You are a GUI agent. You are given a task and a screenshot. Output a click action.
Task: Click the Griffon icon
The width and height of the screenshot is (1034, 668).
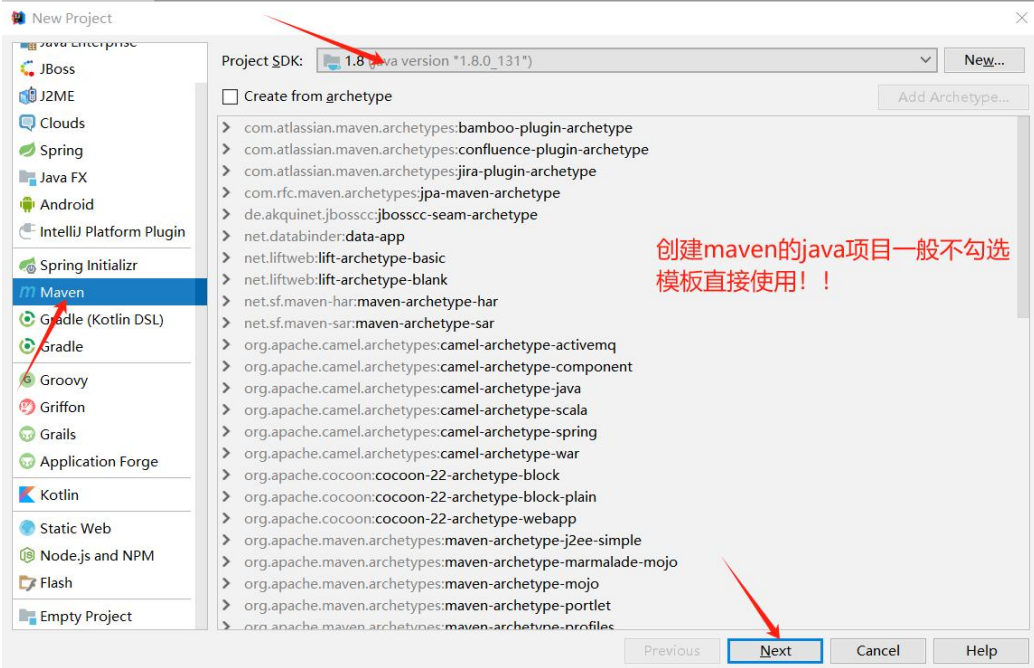point(27,407)
